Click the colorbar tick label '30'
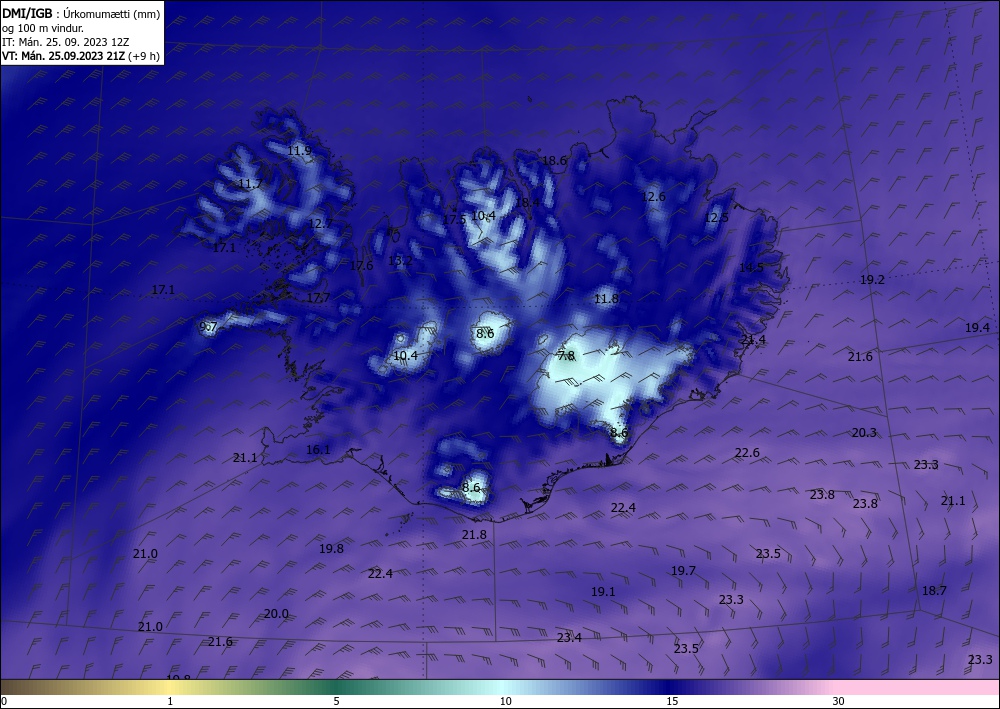Screen dimensions: 1000x709 click(x=838, y=701)
